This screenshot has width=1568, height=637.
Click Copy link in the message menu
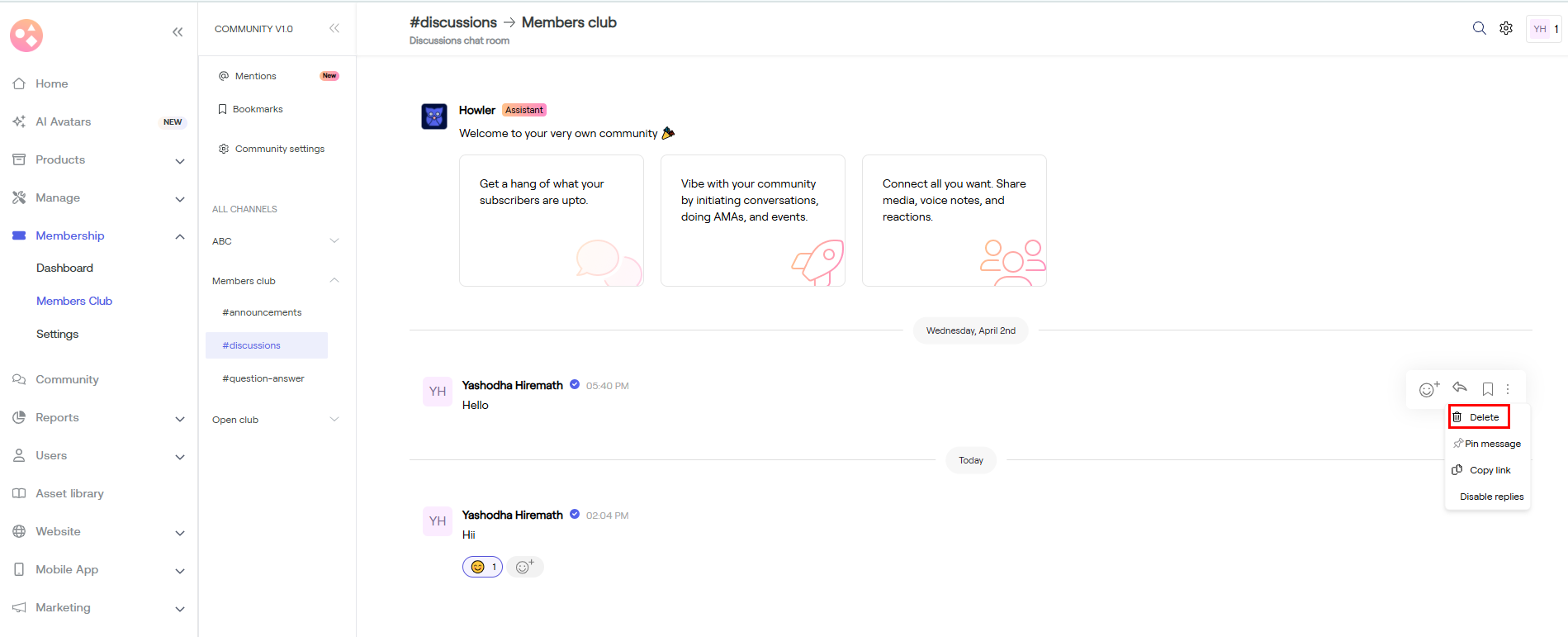click(x=1483, y=470)
